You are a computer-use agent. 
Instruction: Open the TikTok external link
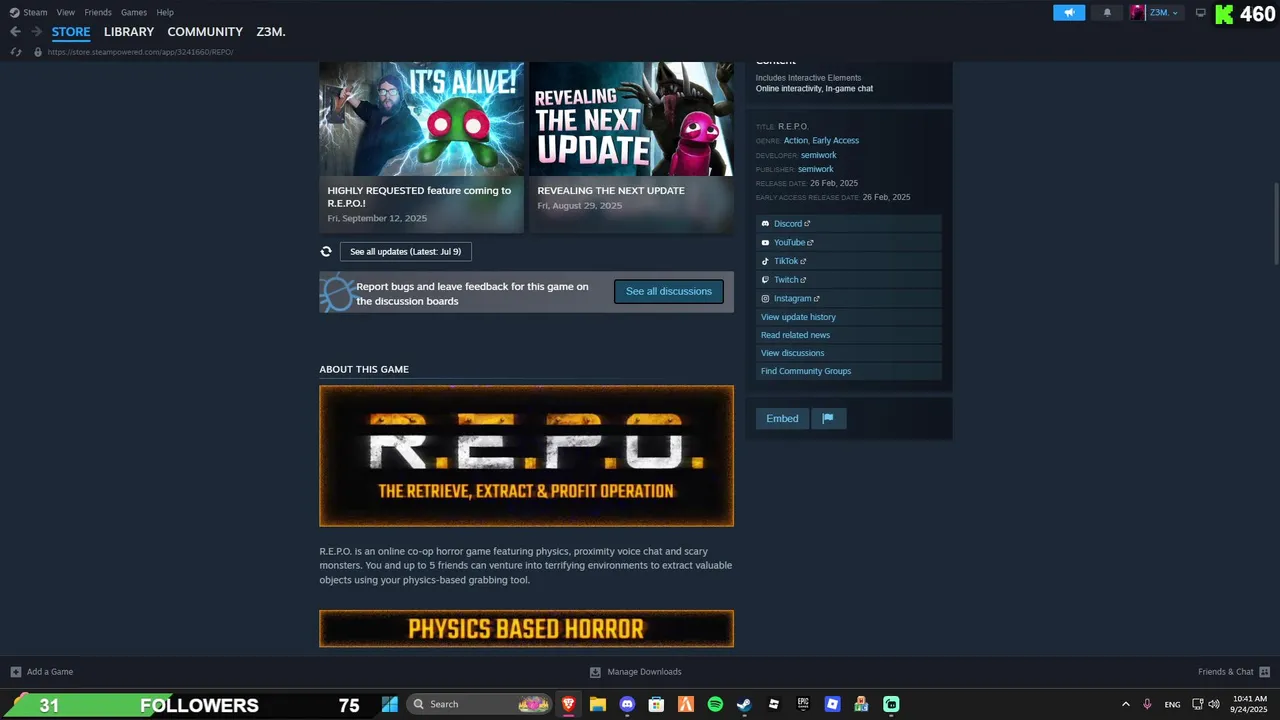tap(849, 261)
